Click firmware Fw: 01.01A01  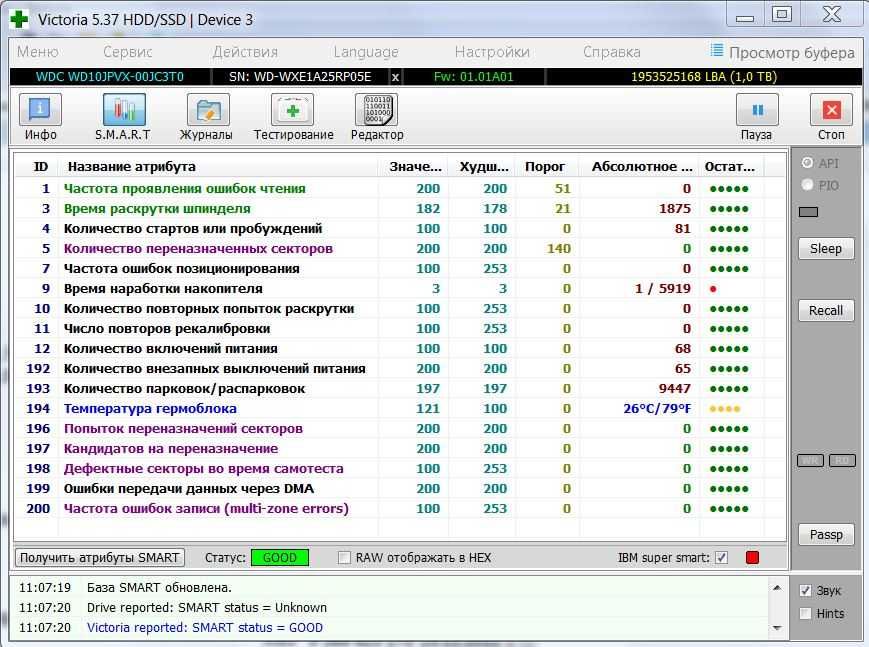pyautogui.click(x=473, y=77)
